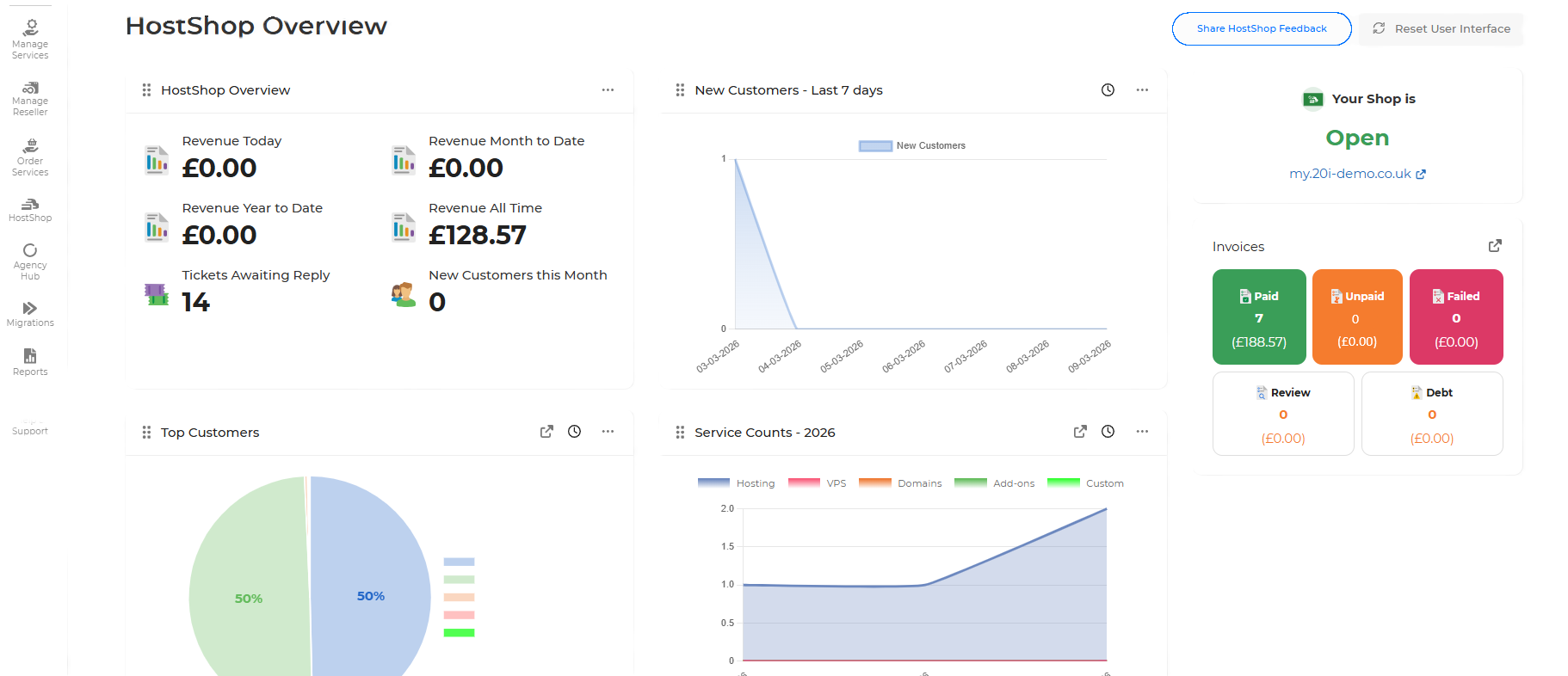Click the HostShop Overview page heading
This screenshot has width=1568, height=676.
click(256, 26)
